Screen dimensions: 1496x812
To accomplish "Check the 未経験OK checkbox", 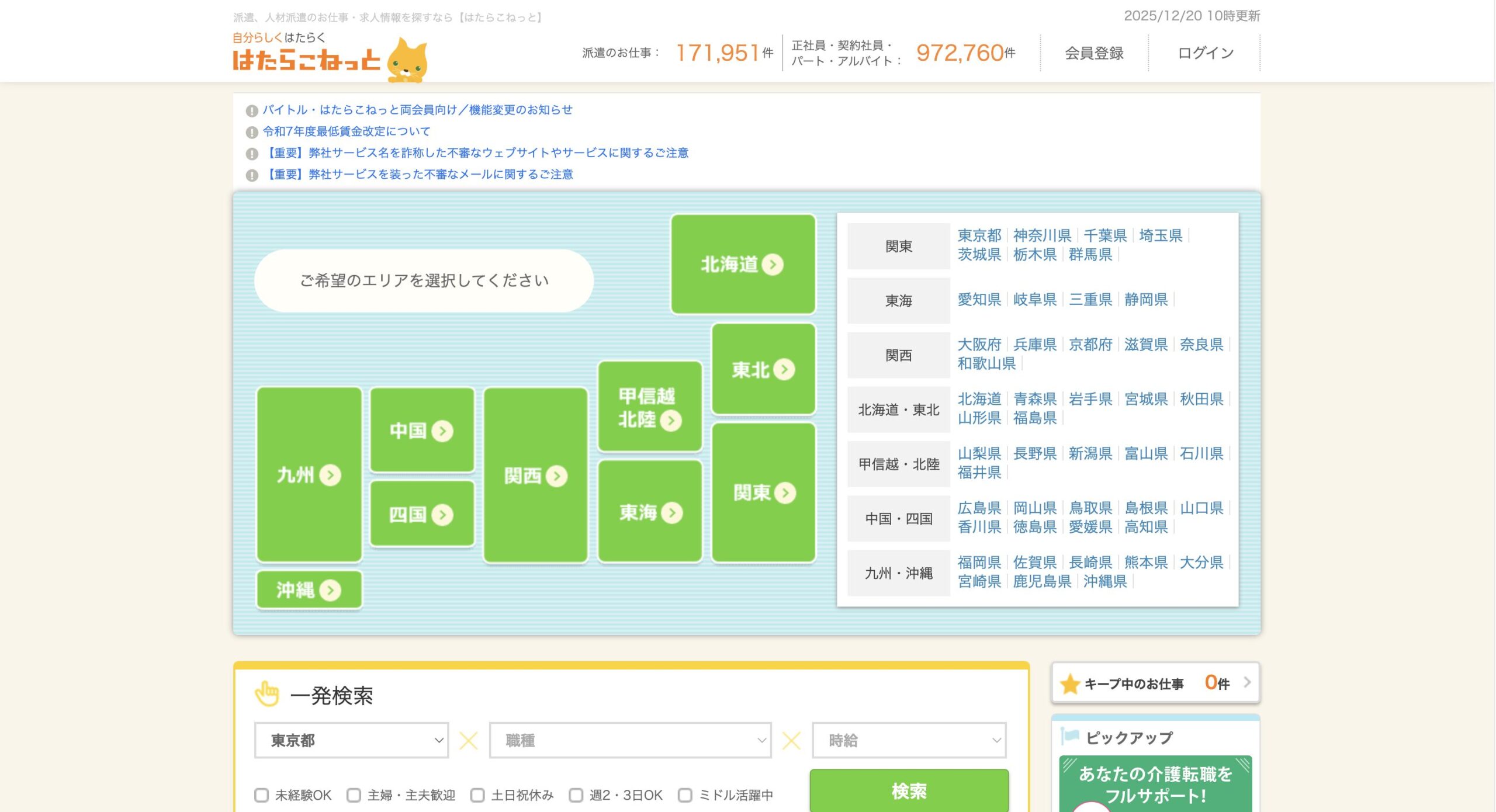I will click(261, 795).
